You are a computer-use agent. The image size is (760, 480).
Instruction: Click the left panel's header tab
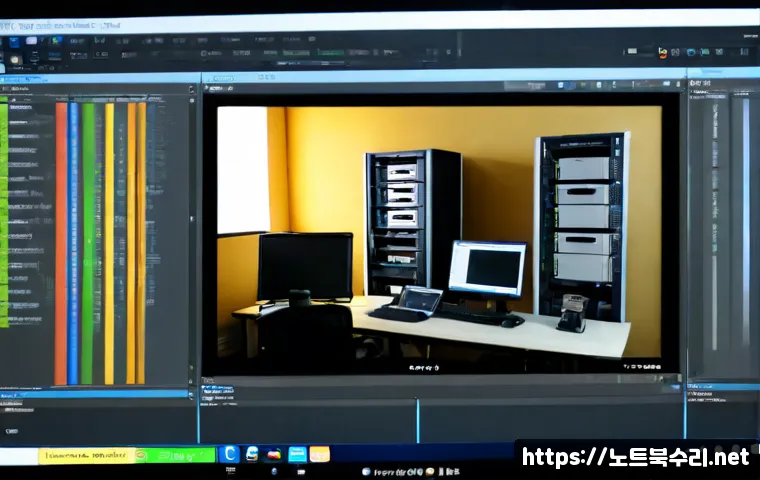coord(23,80)
